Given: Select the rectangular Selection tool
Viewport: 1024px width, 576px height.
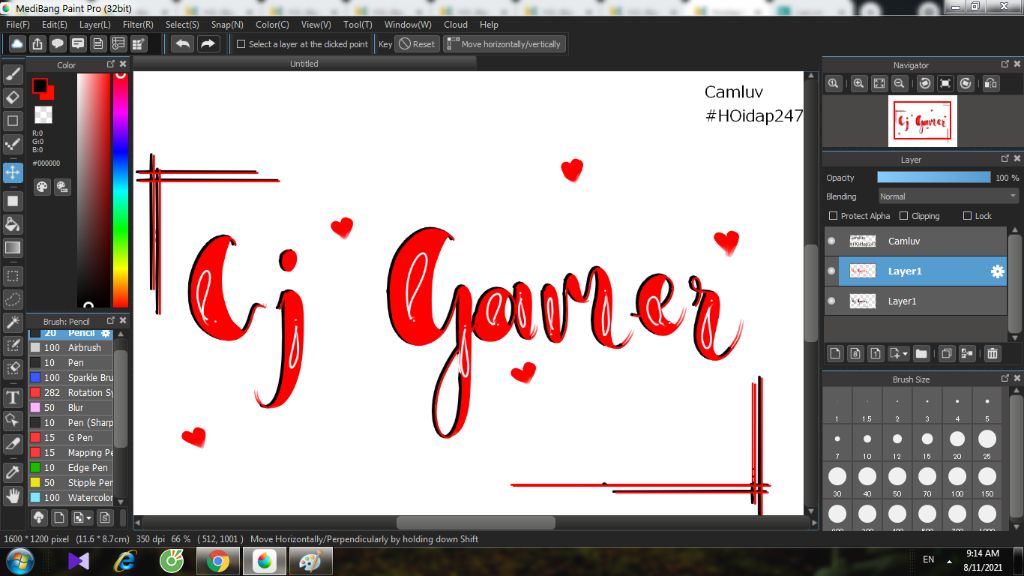Looking at the screenshot, I should 12,276.
